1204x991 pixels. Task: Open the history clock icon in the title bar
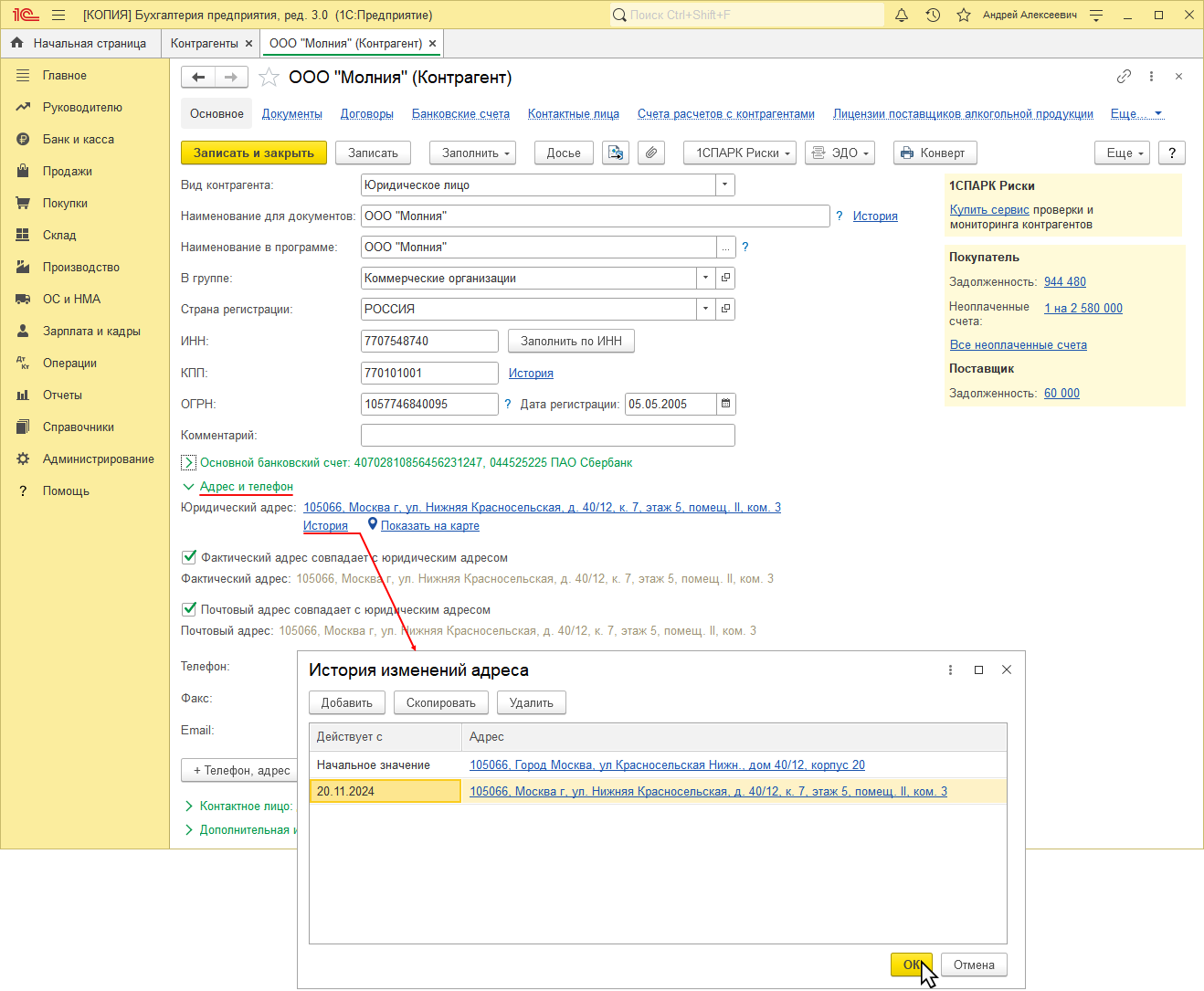[933, 15]
